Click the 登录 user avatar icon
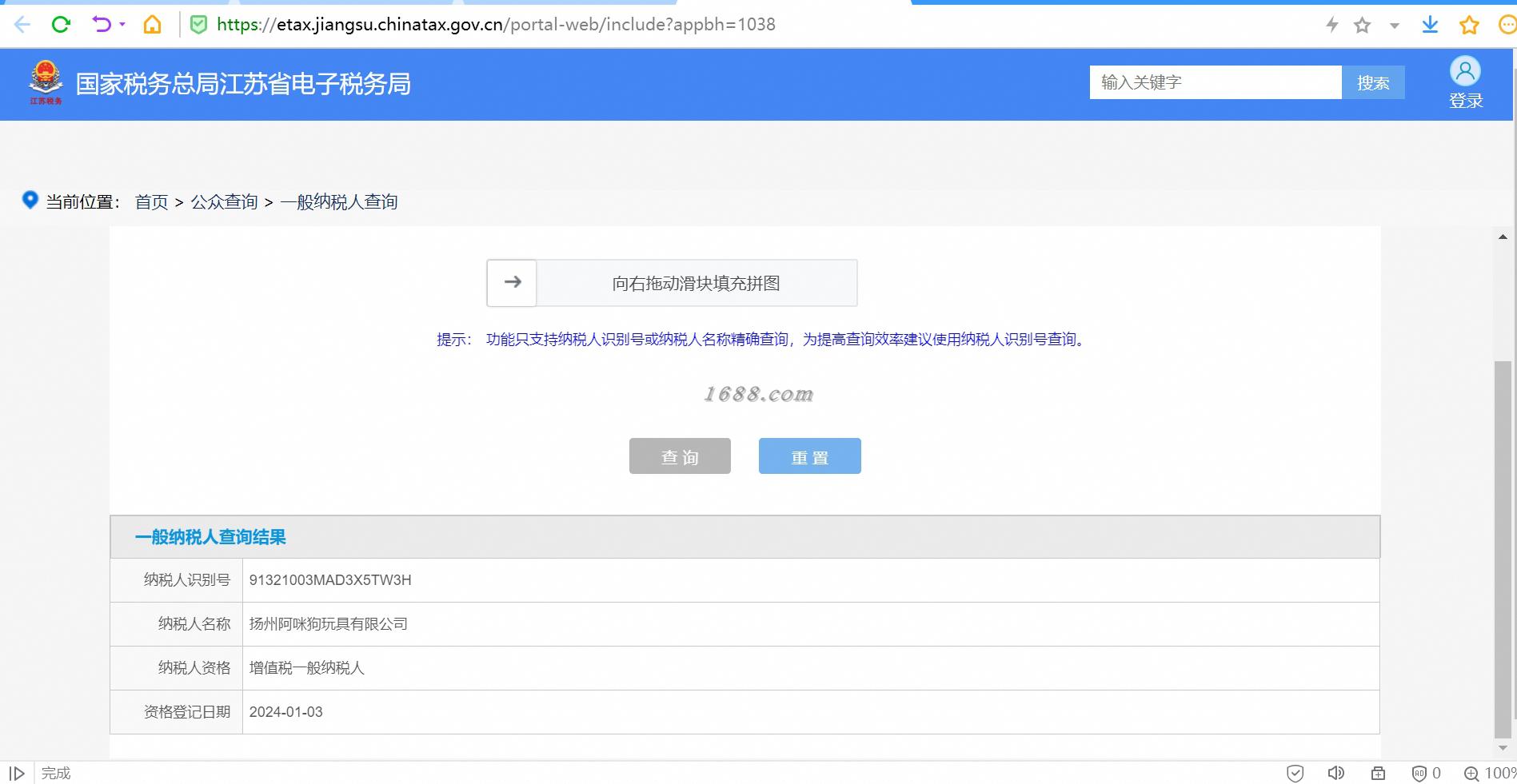The image size is (1517, 784). (1465, 72)
